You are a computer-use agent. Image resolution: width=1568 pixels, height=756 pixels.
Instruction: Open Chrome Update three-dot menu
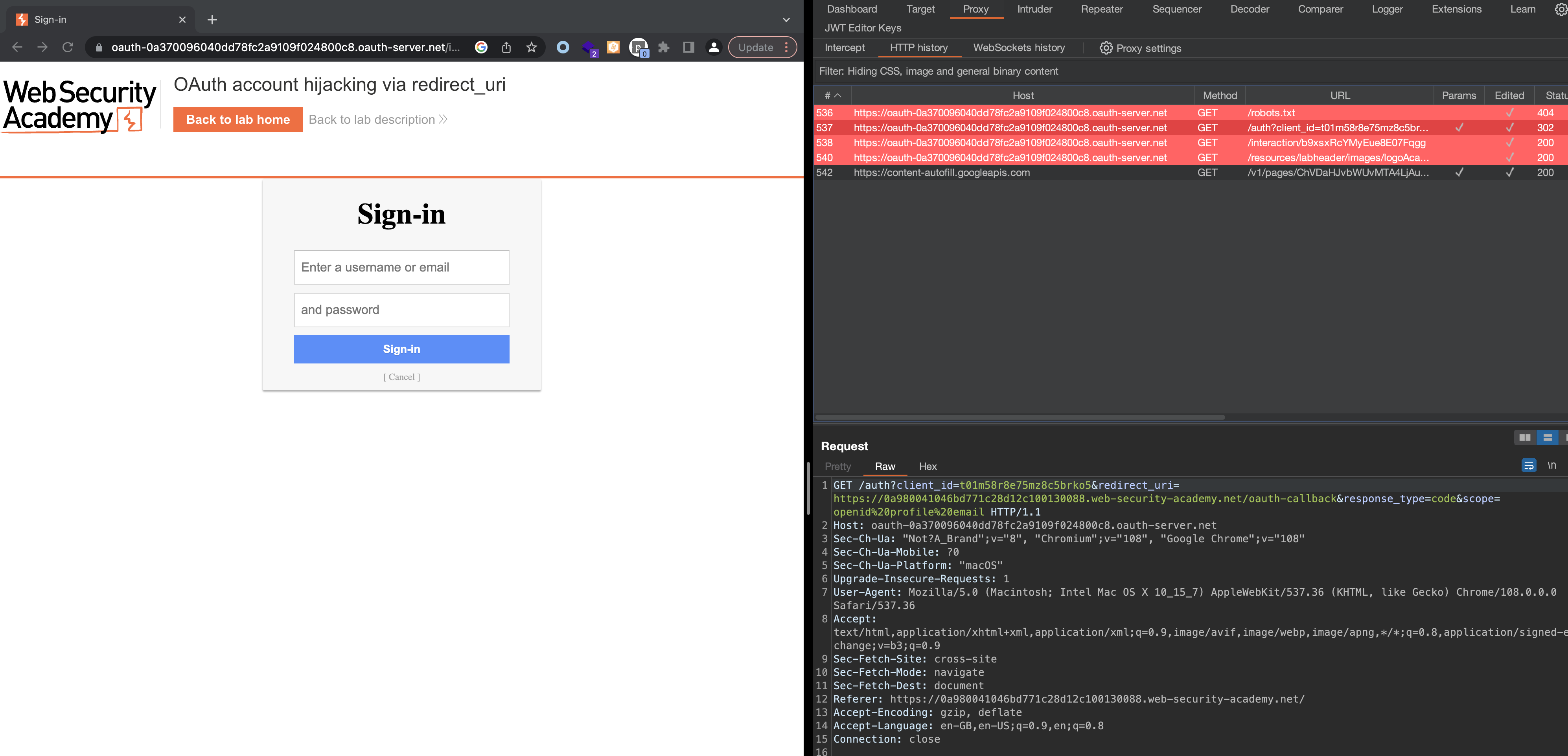coord(786,48)
